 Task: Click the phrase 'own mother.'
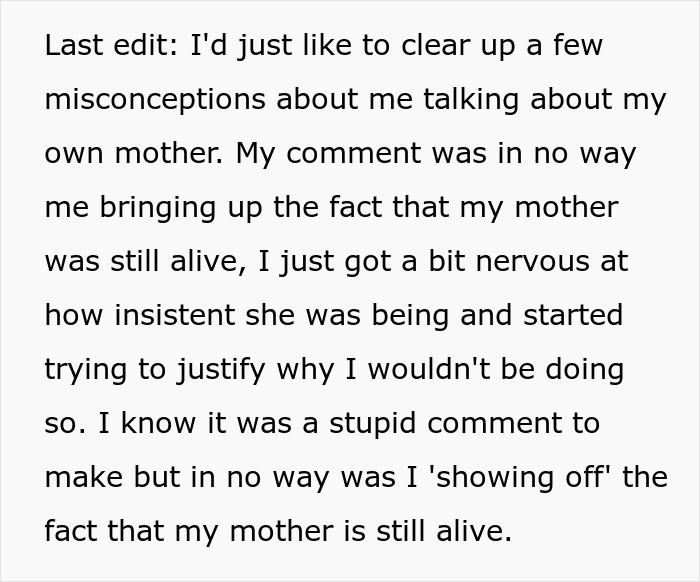134,153
